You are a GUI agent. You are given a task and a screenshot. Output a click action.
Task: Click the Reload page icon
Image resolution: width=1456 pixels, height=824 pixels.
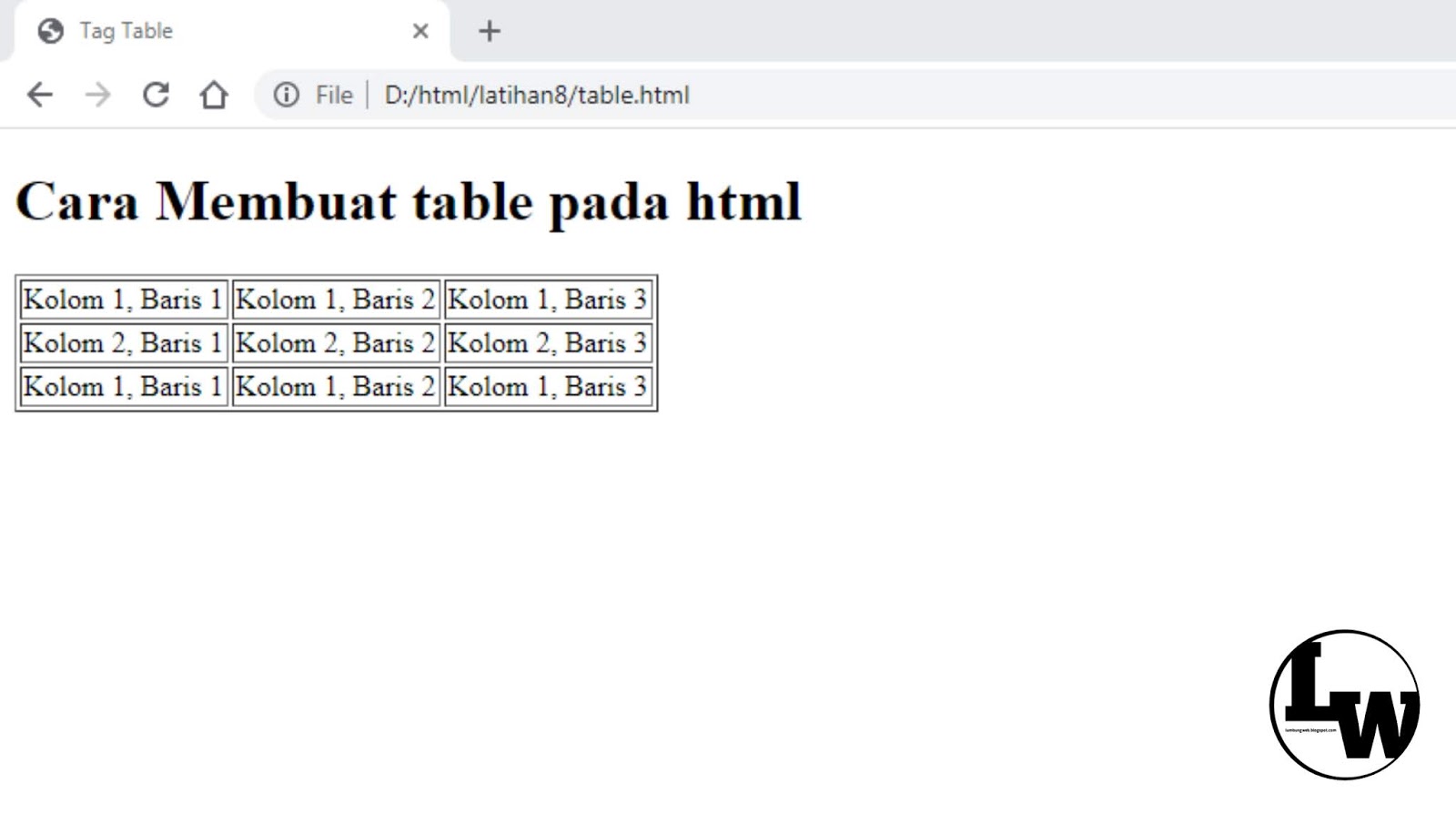[155, 95]
